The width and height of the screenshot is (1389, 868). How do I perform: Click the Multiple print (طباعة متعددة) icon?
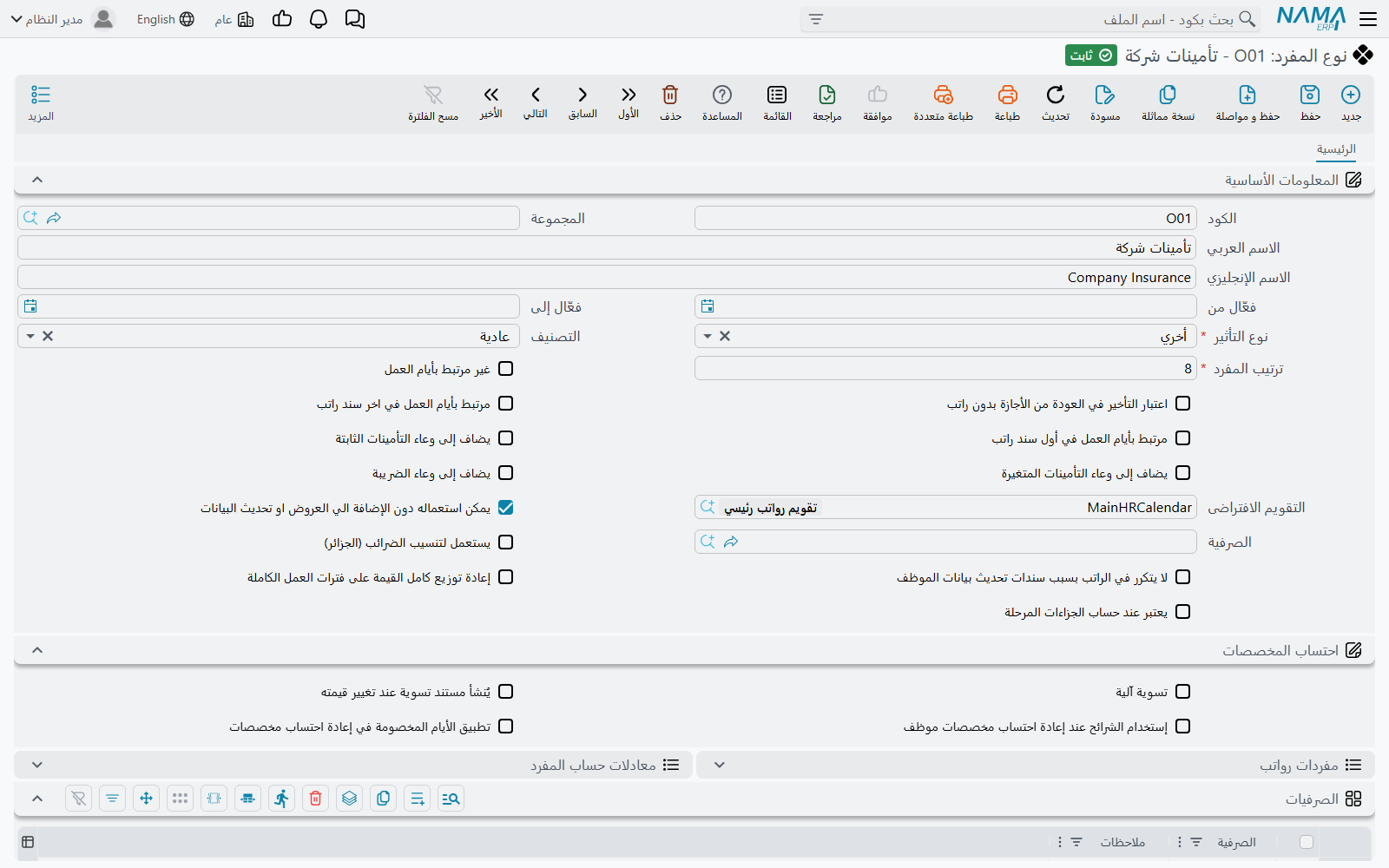pos(944,95)
